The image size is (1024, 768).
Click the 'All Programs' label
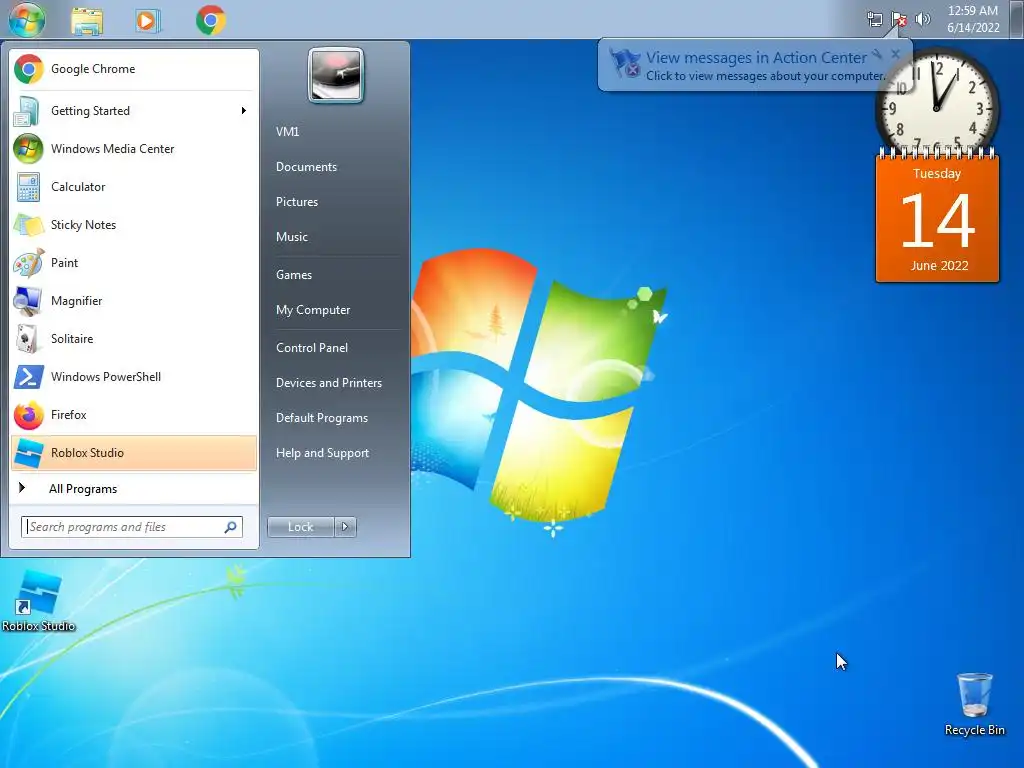[83, 489]
